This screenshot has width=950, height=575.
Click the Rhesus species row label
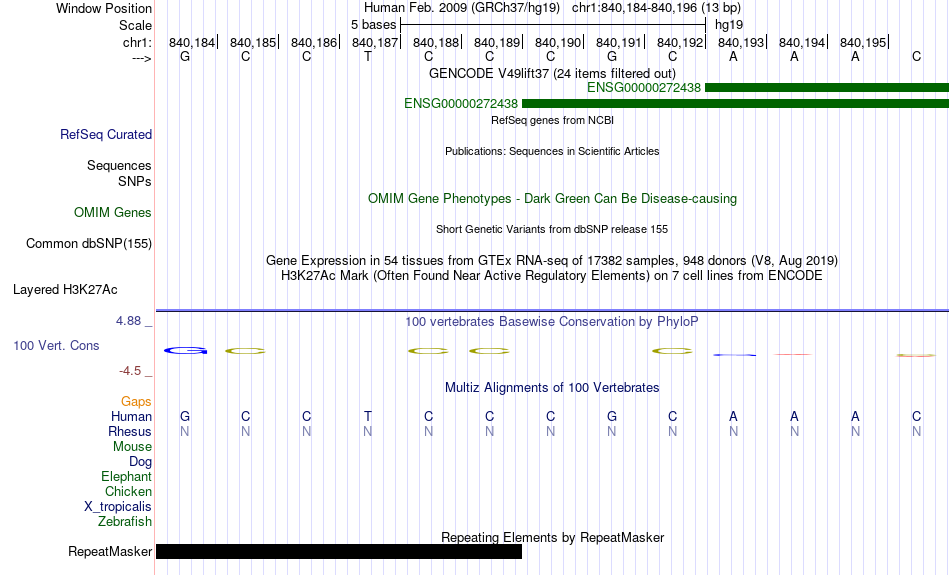click(130, 431)
